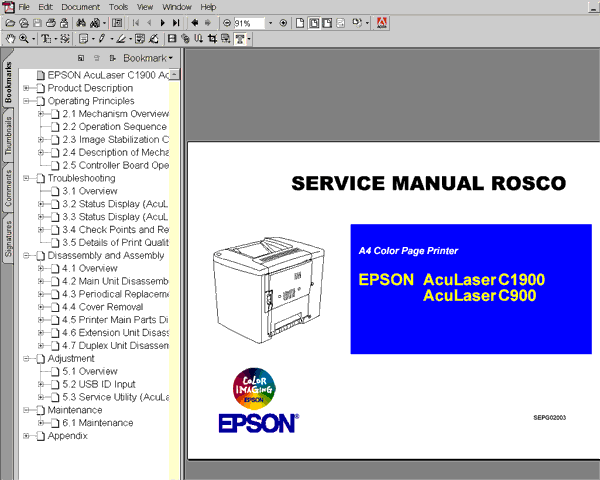The image size is (600, 480).
Task: Select the Crop tool
Action: click(x=212, y=39)
